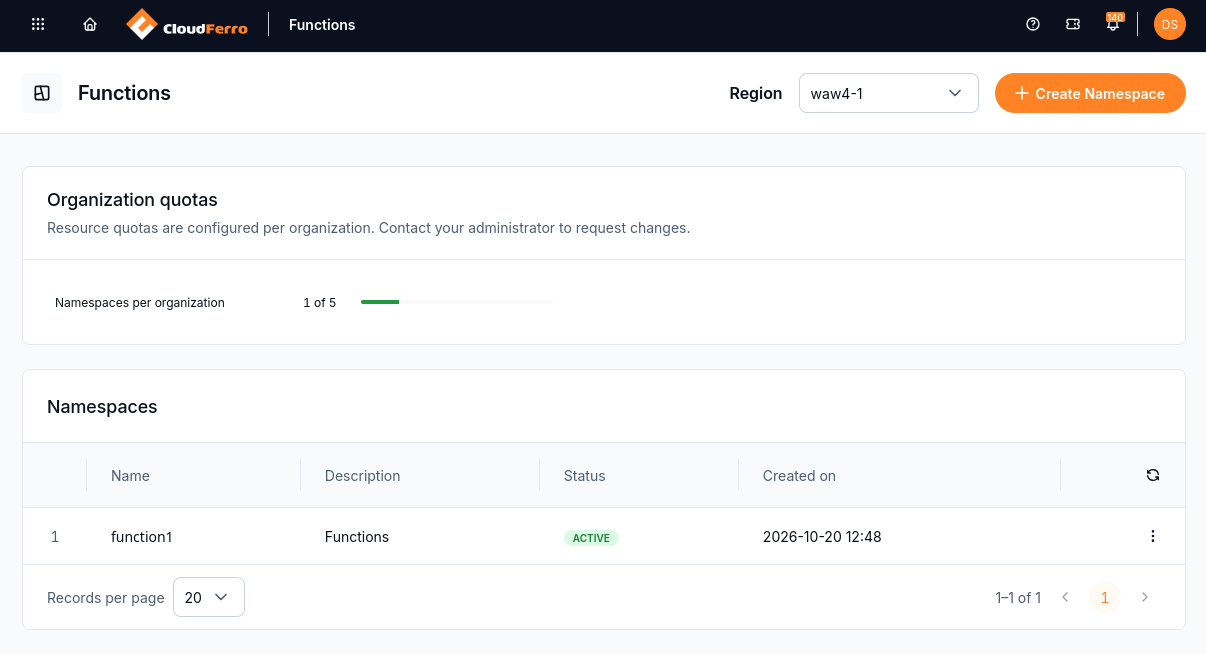The width and height of the screenshot is (1206, 654).
Task: Go to the home icon
Action: pyautogui.click(x=90, y=25)
